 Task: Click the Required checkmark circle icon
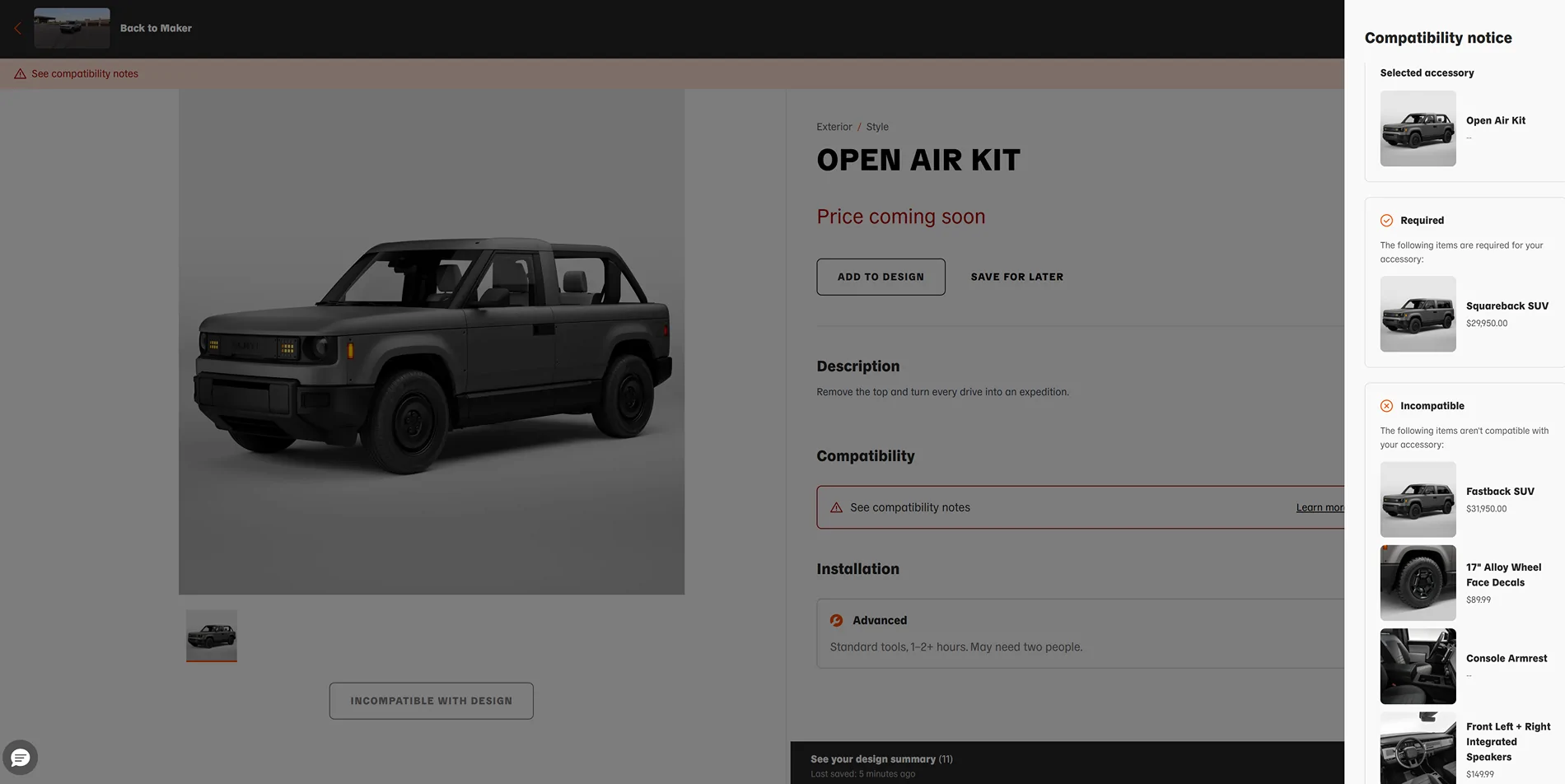(x=1386, y=221)
